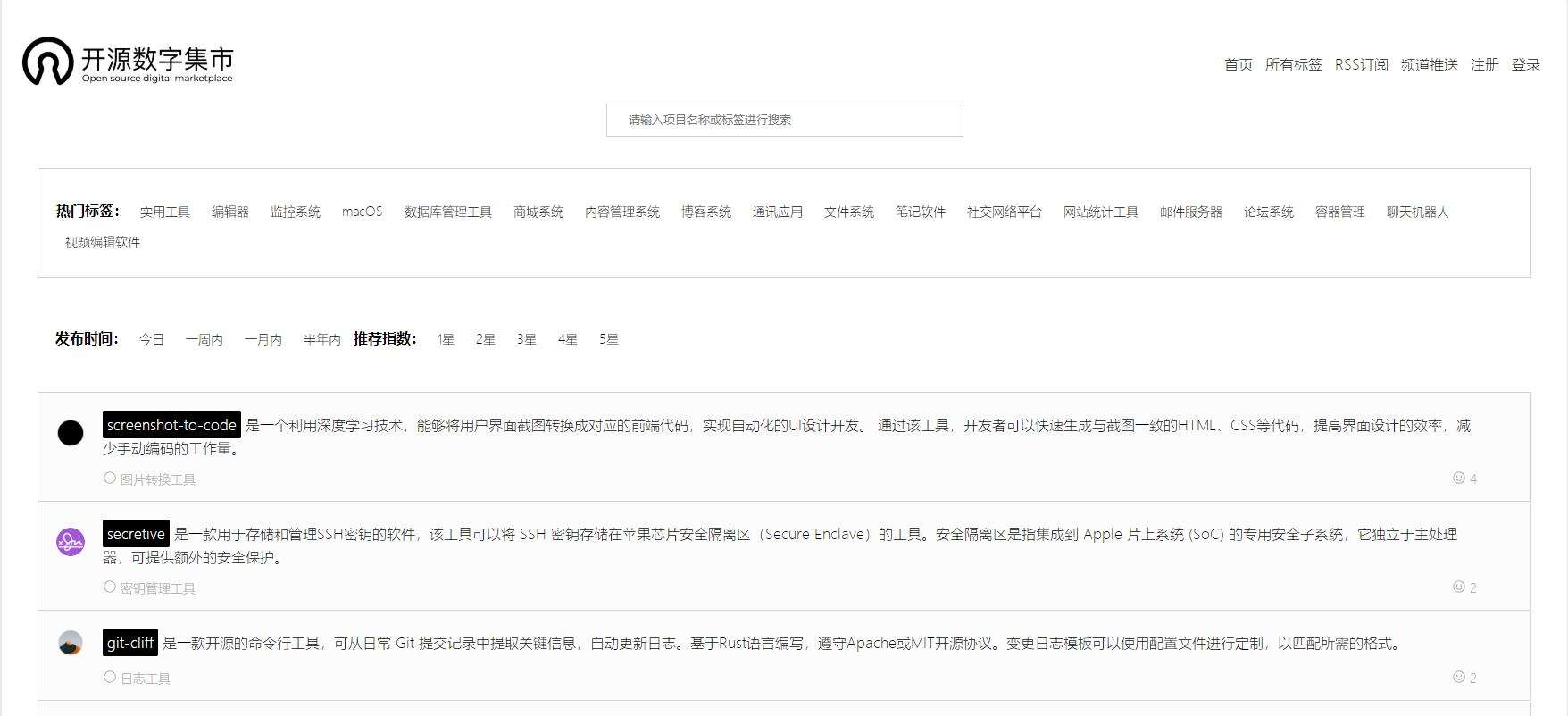Open the screenshot-to-code project title
The width and height of the screenshot is (1568, 716).
pos(171,425)
